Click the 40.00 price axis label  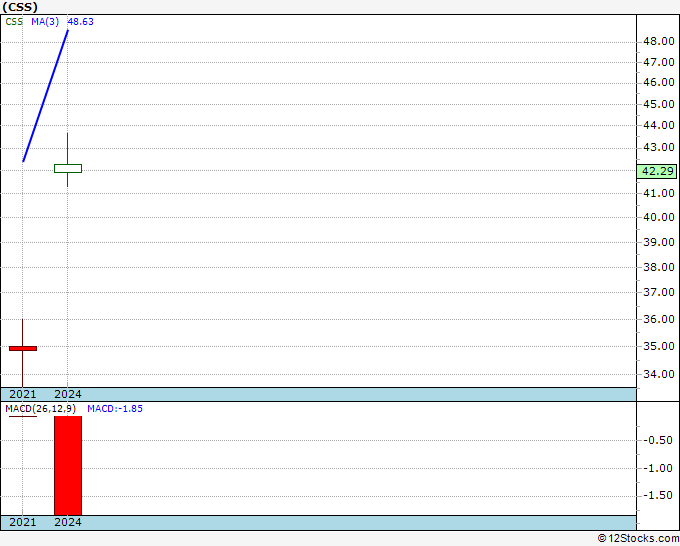tap(659, 217)
